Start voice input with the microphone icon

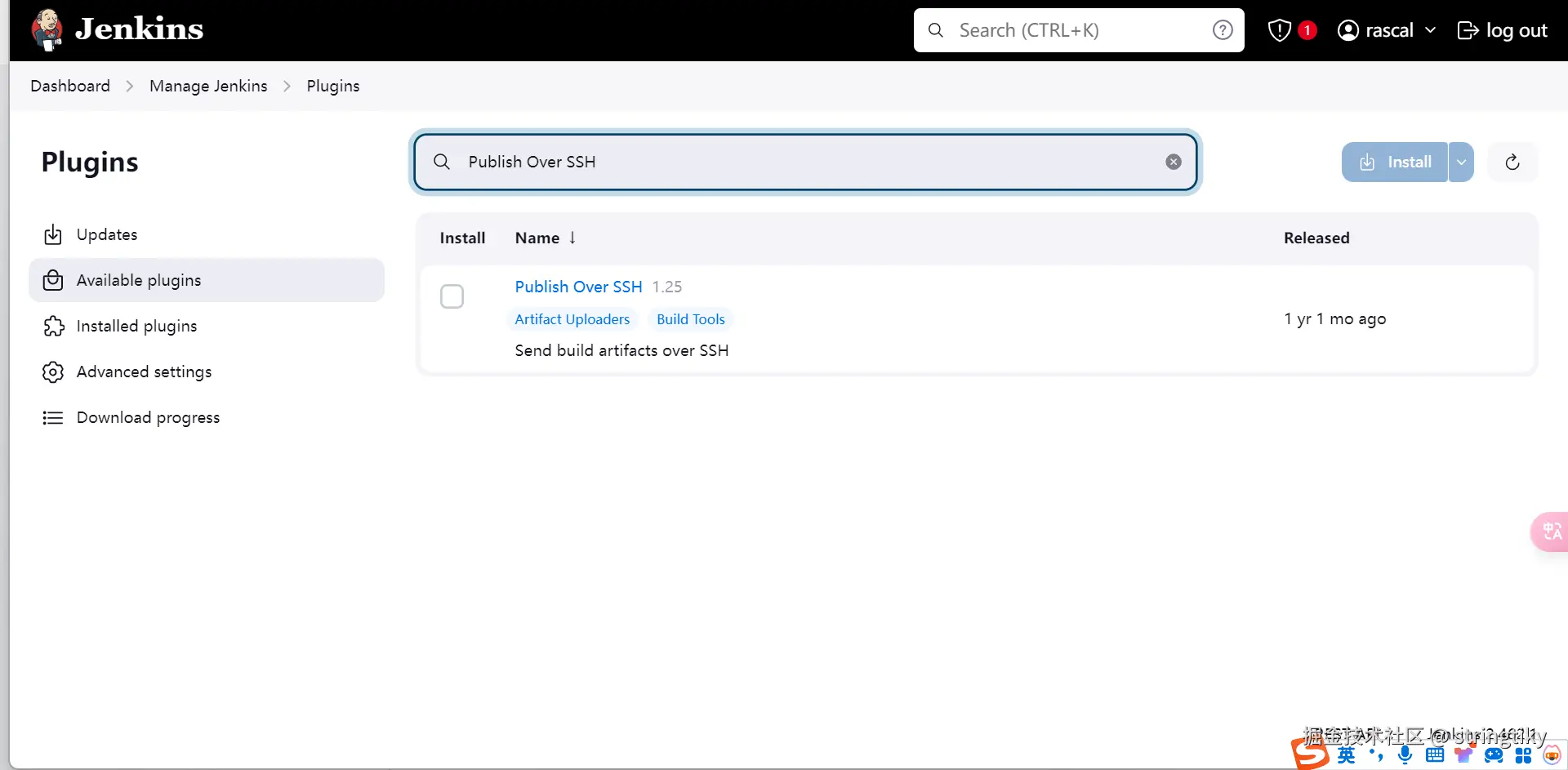1405,755
